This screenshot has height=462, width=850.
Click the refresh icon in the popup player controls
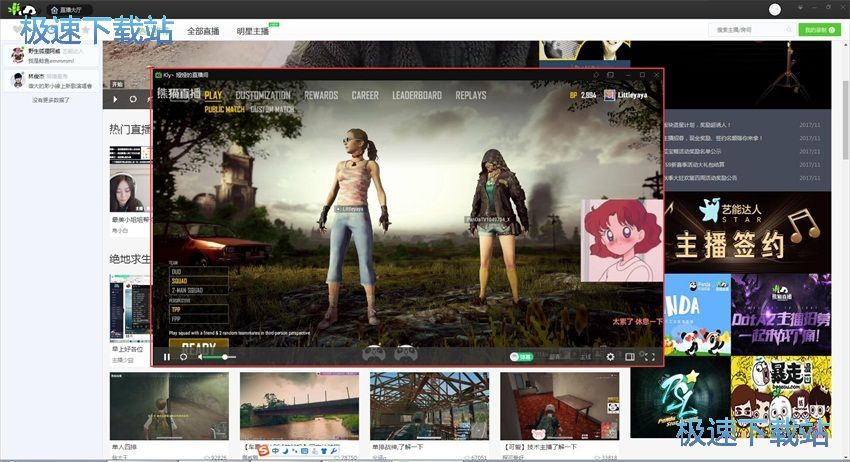[x=183, y=357]
